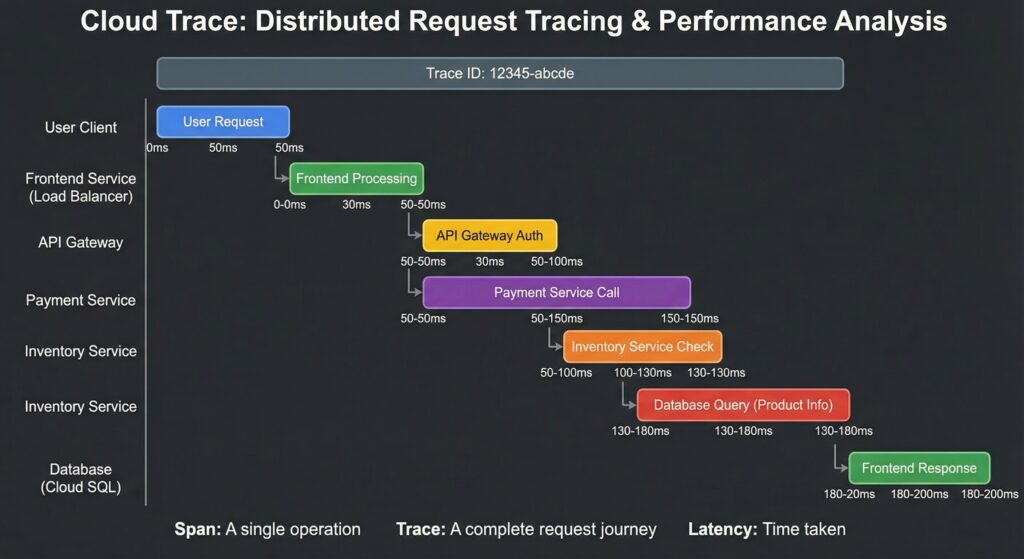Select the blue User Request span
This screenshot has height=559, width=1024.
point(223,122)
